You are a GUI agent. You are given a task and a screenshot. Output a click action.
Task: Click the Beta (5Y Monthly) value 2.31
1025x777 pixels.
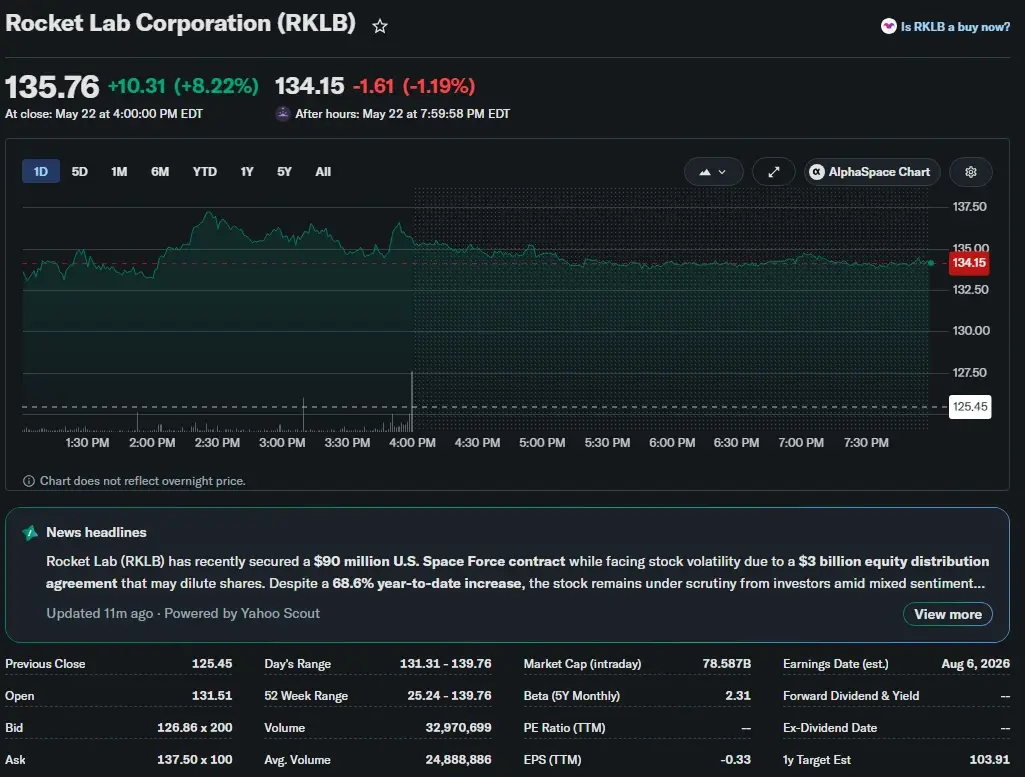coord(737,695)
